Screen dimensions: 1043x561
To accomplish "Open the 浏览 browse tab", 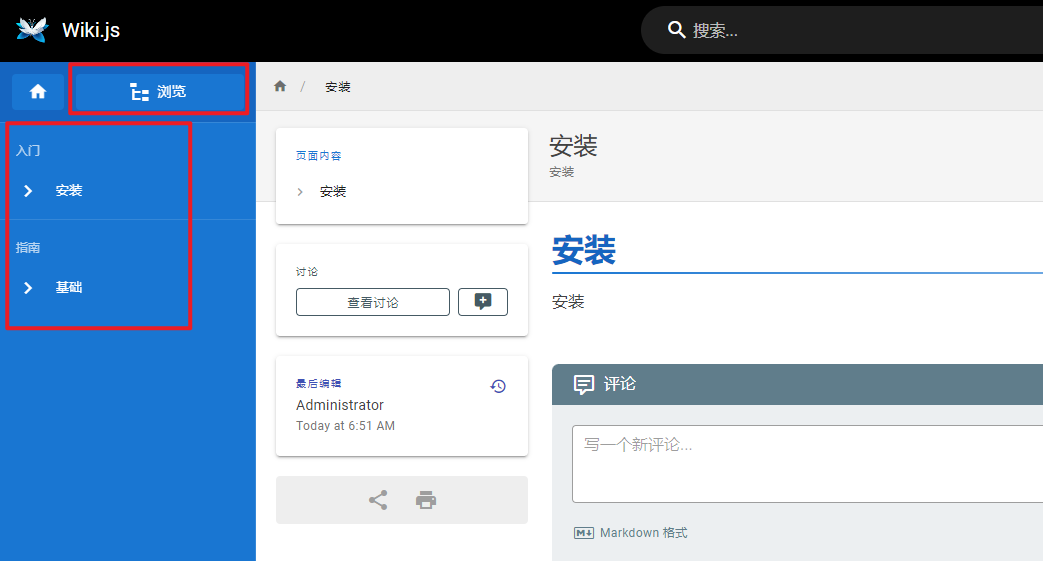I will coord(158,92).
